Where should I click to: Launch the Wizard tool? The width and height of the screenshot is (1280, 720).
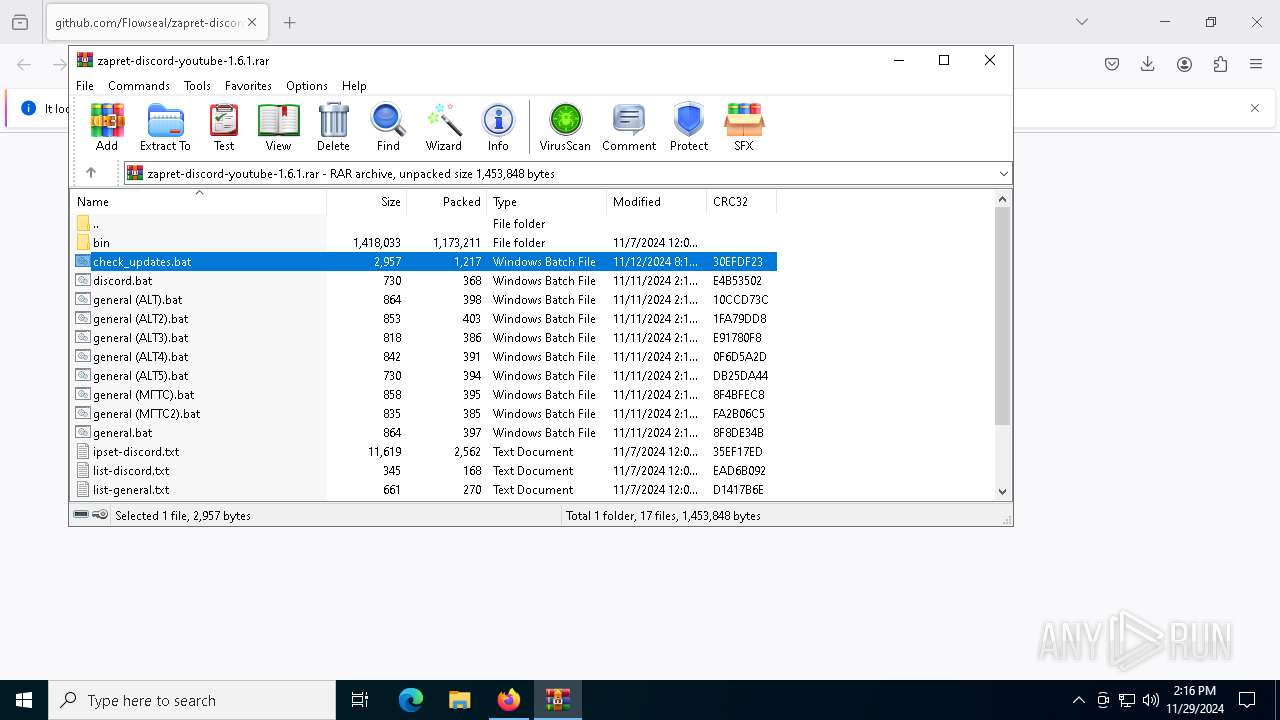[443, 126]
